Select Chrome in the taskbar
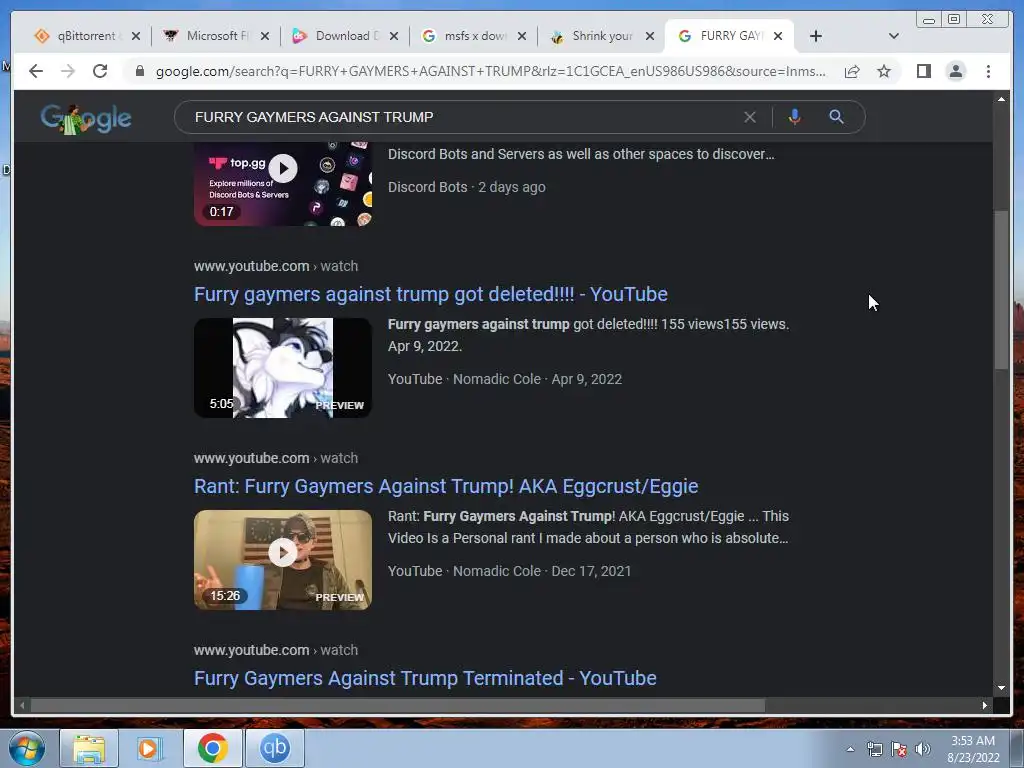1024x768 pixels. pyautogui.click(x=212, y=748)
